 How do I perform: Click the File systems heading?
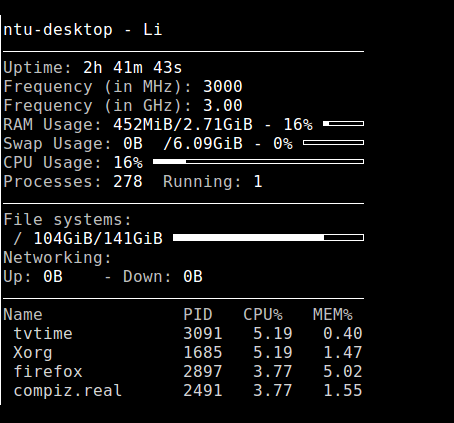pyautogui.click(x=68, y=220)
